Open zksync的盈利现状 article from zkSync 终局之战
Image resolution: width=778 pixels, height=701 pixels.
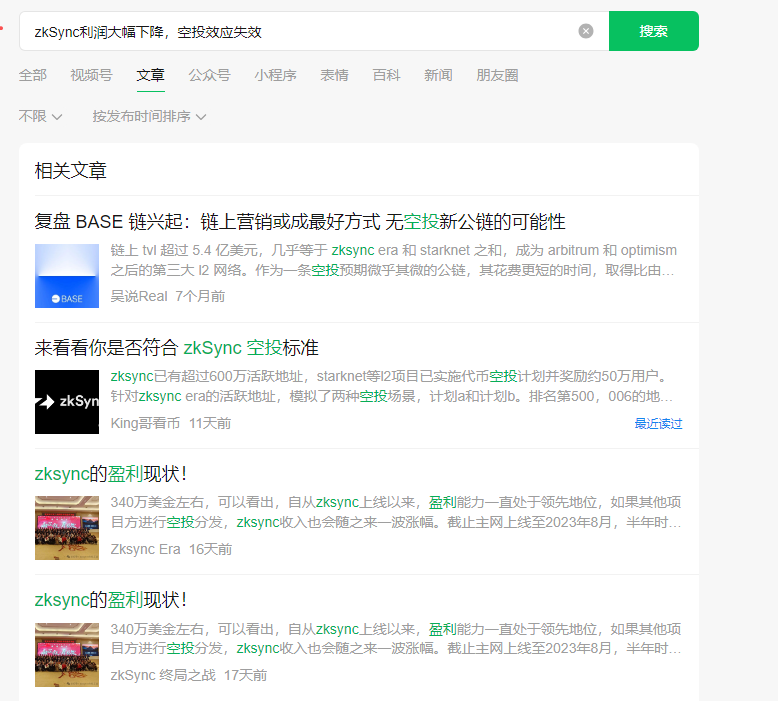click(x=111, y=600)
